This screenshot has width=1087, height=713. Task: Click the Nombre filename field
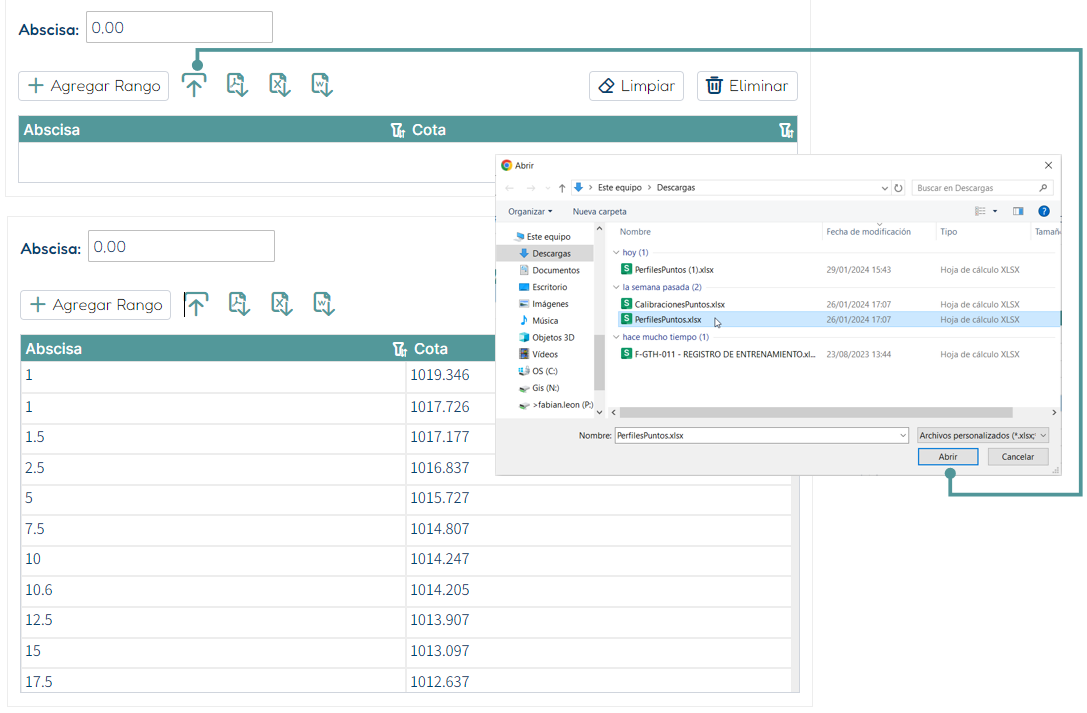click(761, 435)
